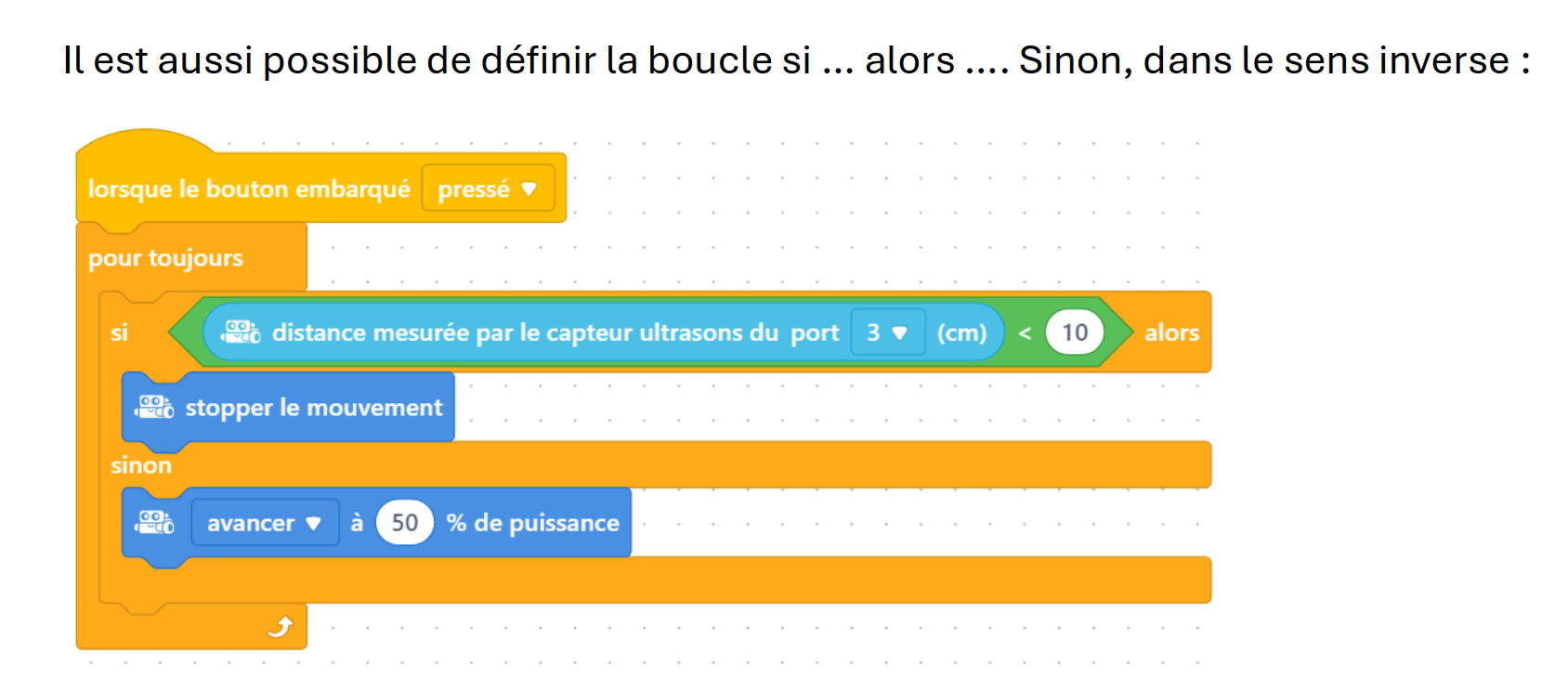Viewport: 1568px width, 678px height.
Task: Click the value 10 input field
Action: point(1075,332)
